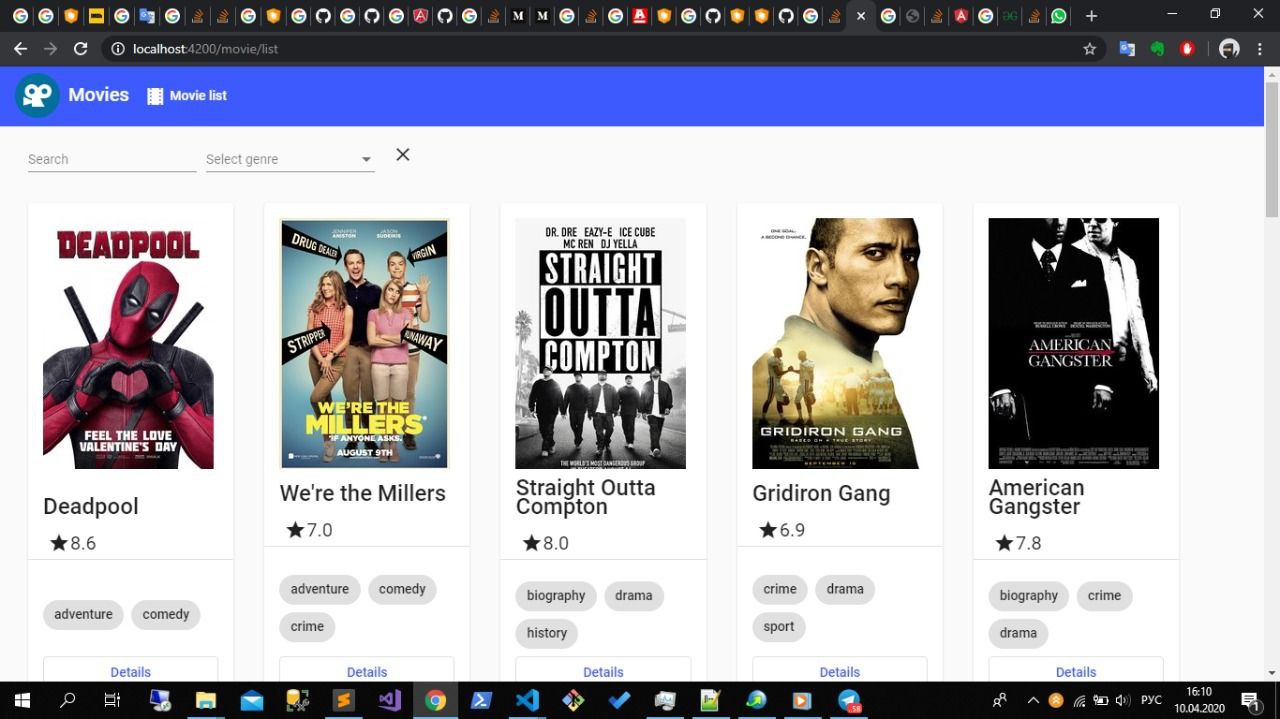Open Telegram from the taskbar
The width and height of the screenshot is (1280, 719).
849,700
